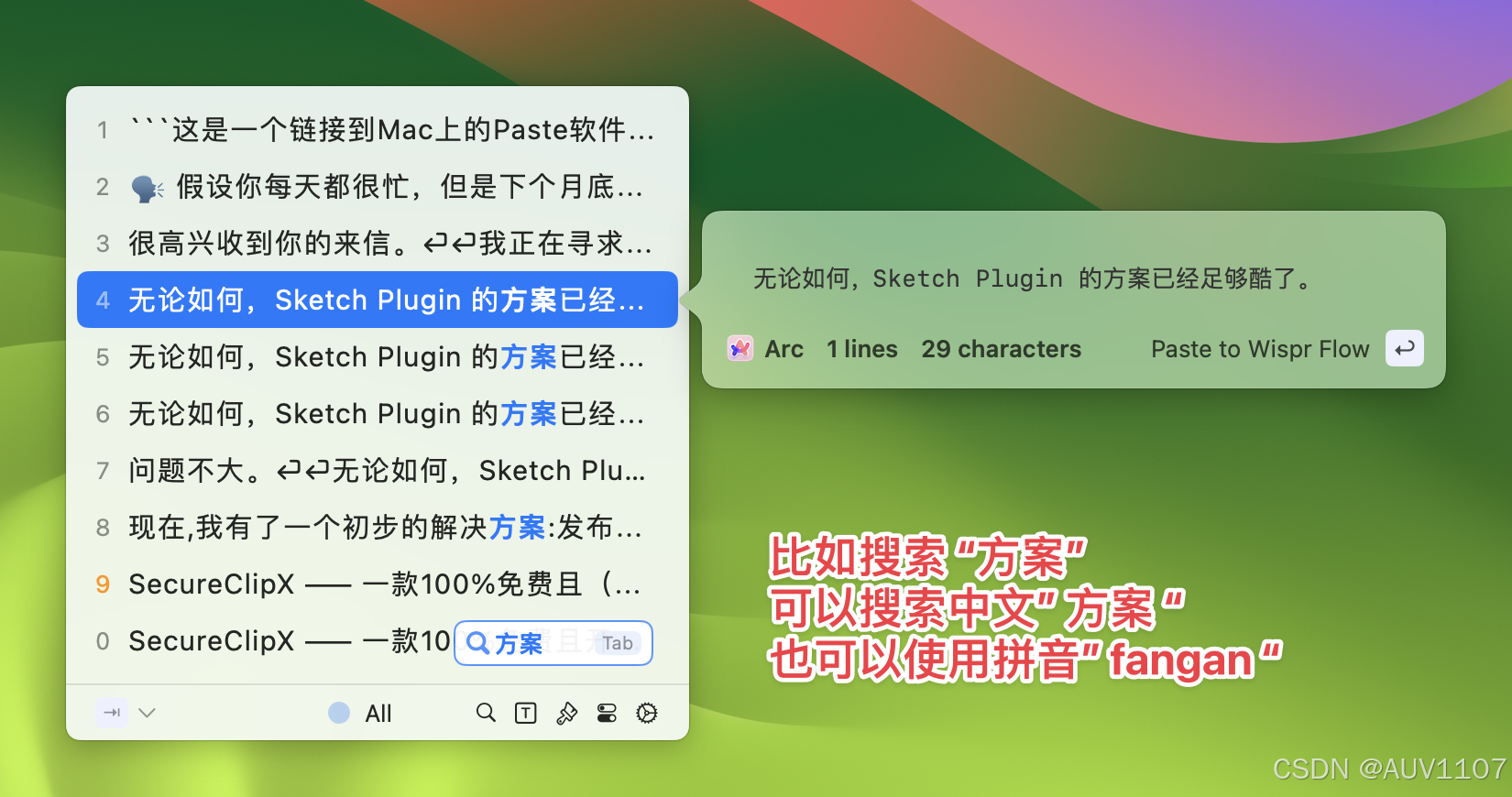The height and width of the screenshot is (797, 1512).
Task: Select clip 5 '无论如何, Sketch Plugin 的方案'
Action: [x=378, y=357]
